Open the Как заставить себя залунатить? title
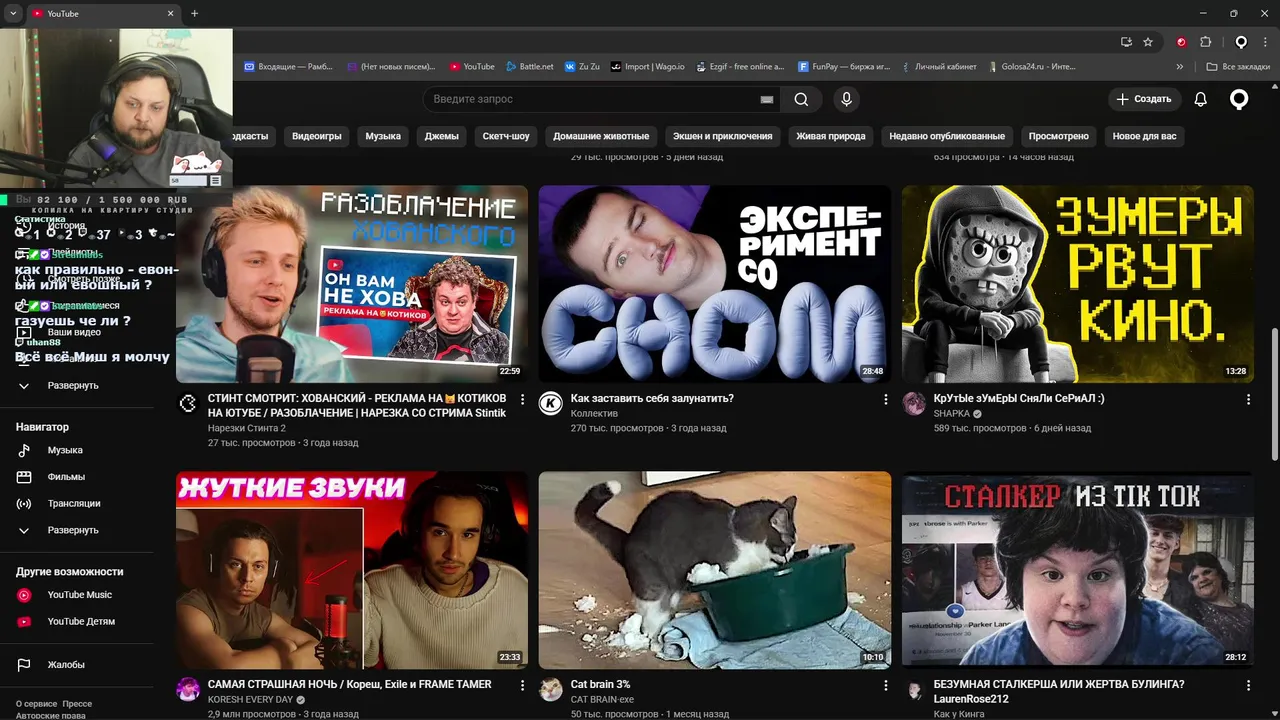Viewport: 1280px width, 720px height. pos(652,398)
